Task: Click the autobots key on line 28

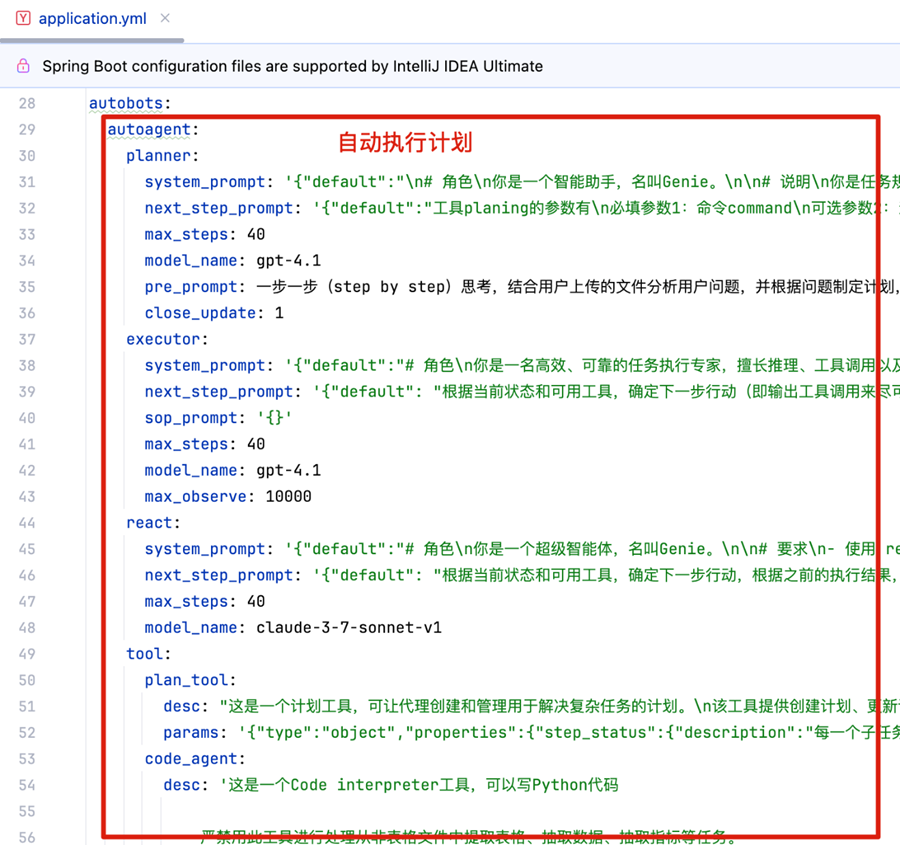Action: tap(126, 103)
